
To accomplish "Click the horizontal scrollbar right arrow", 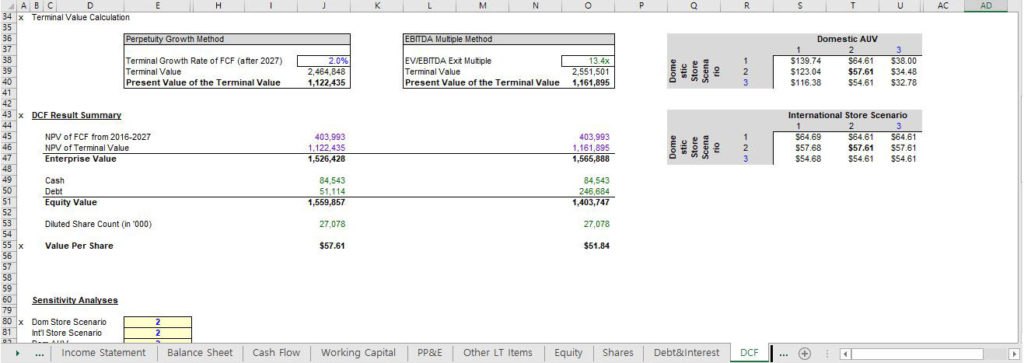I will click(1013, 353).
